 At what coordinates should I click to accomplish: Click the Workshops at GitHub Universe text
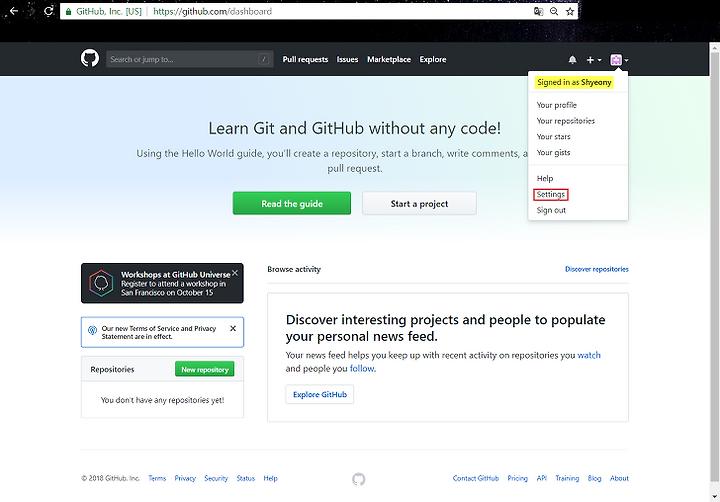[175, 275]
